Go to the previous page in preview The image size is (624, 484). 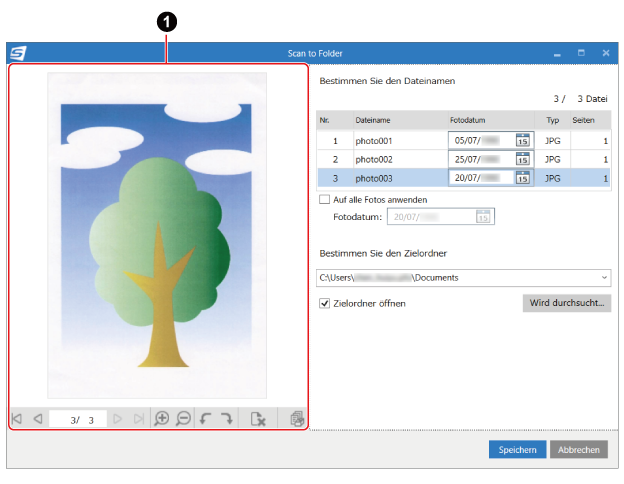coord(38,419)
